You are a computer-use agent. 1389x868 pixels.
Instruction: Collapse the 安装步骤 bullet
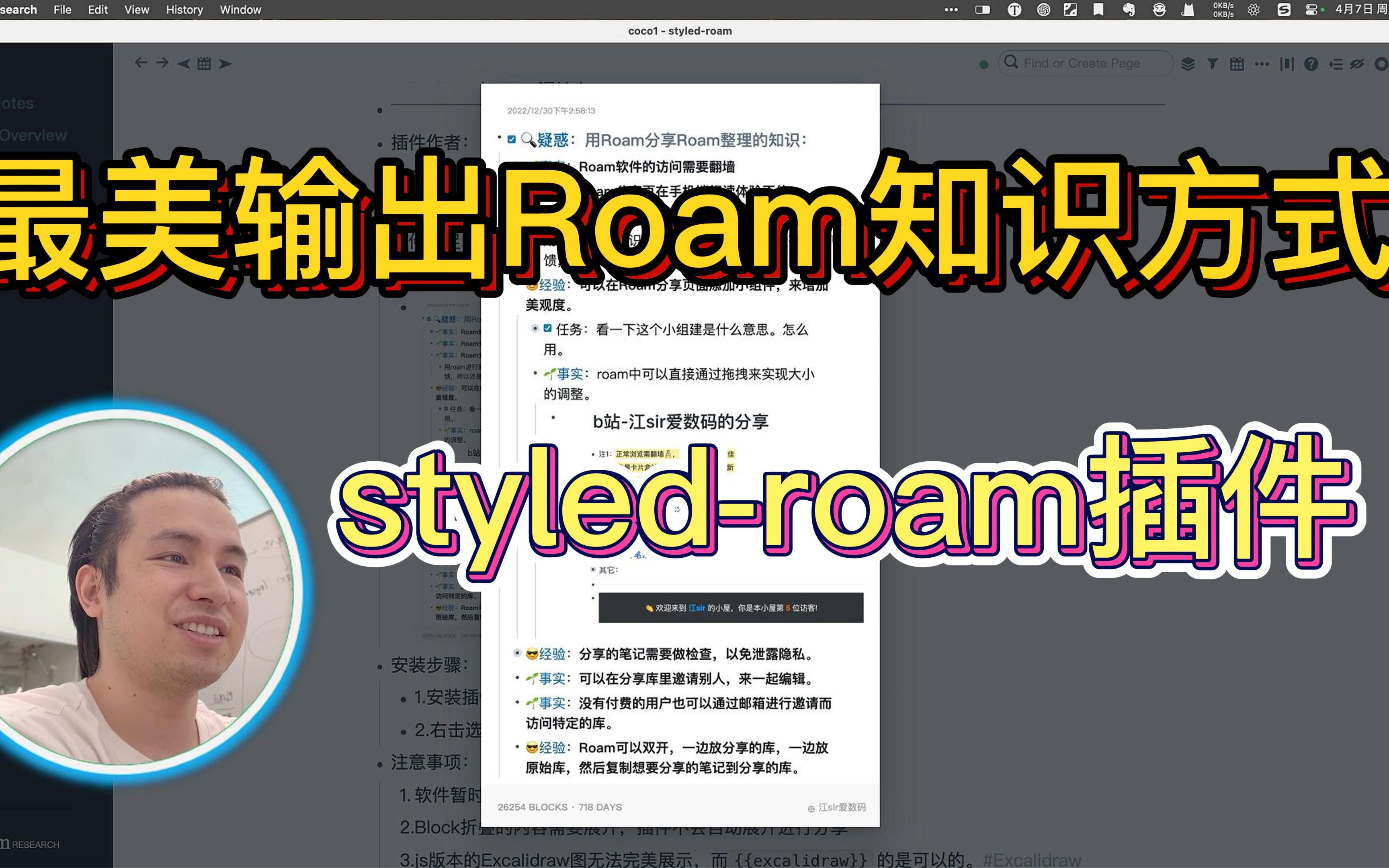coord(380,667)
